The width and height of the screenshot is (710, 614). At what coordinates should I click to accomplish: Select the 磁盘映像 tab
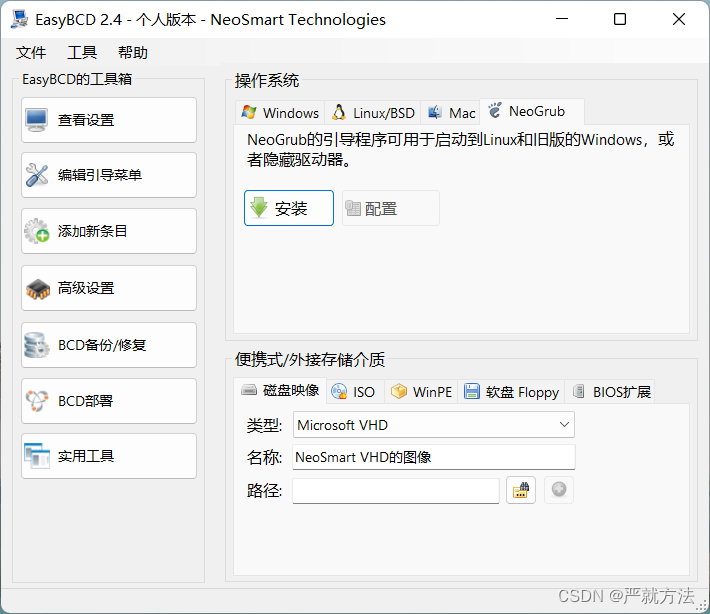pos(280,390)
